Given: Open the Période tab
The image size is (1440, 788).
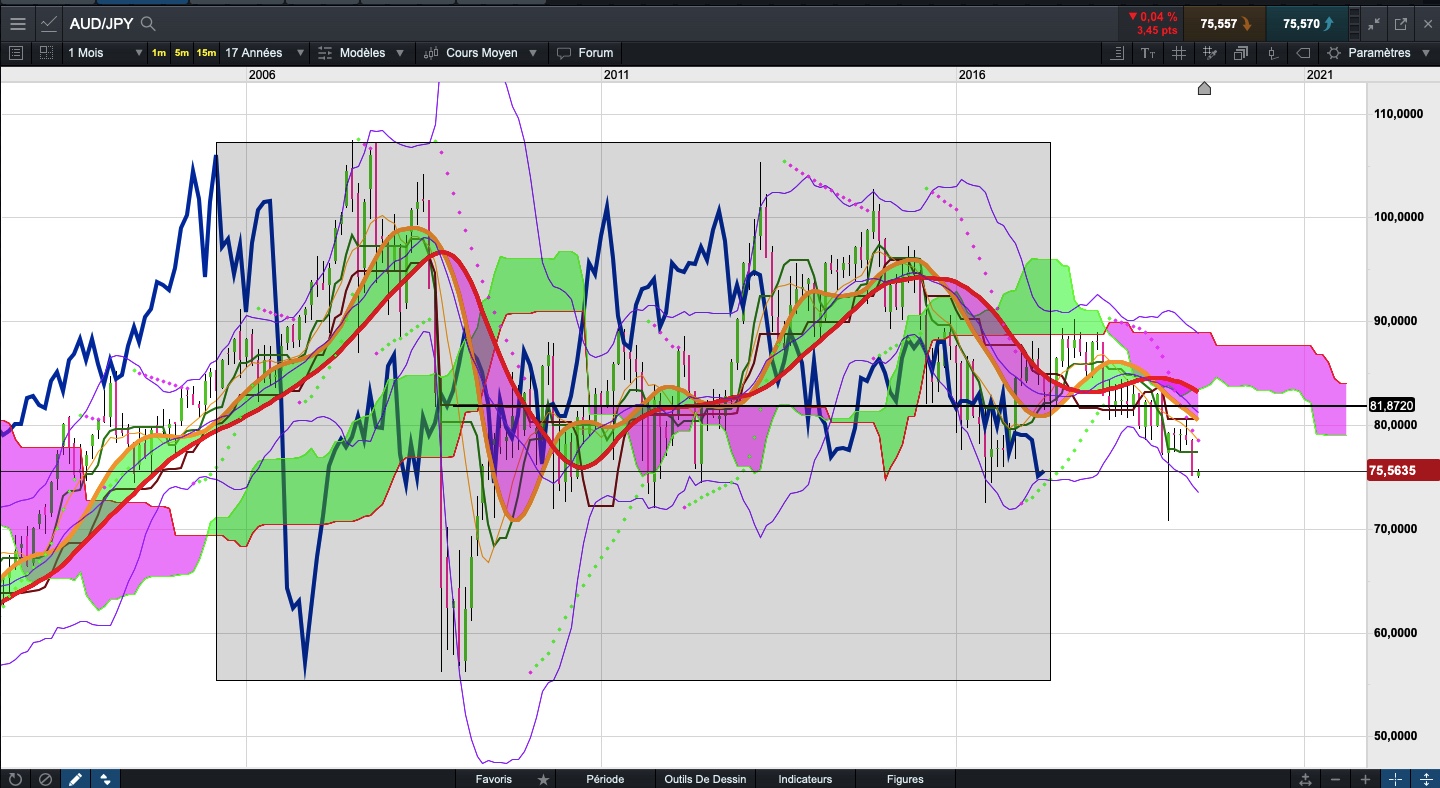Looking at the screenshot, I should (605, 779).
